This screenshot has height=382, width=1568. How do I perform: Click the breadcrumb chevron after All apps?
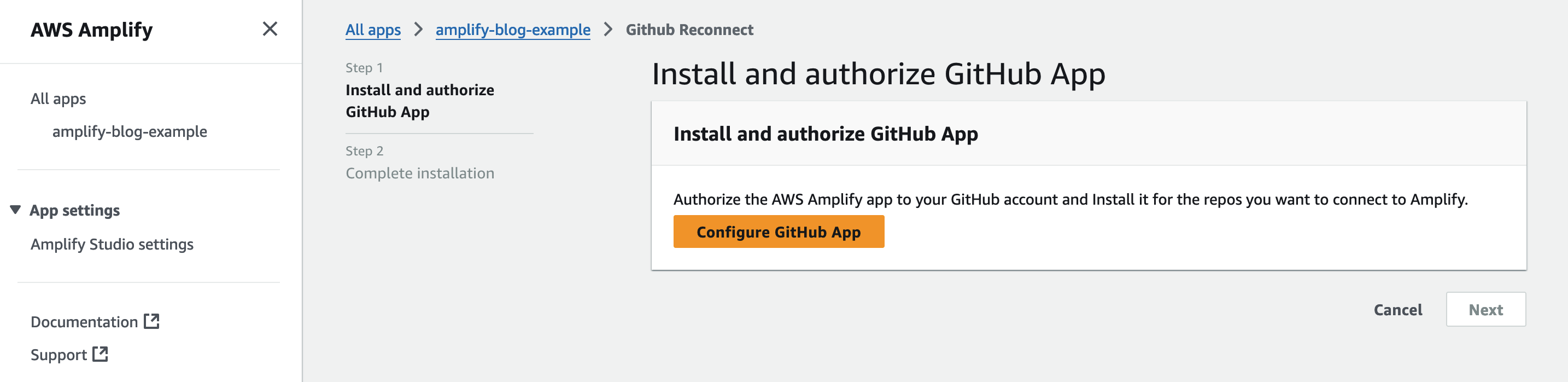418,28
